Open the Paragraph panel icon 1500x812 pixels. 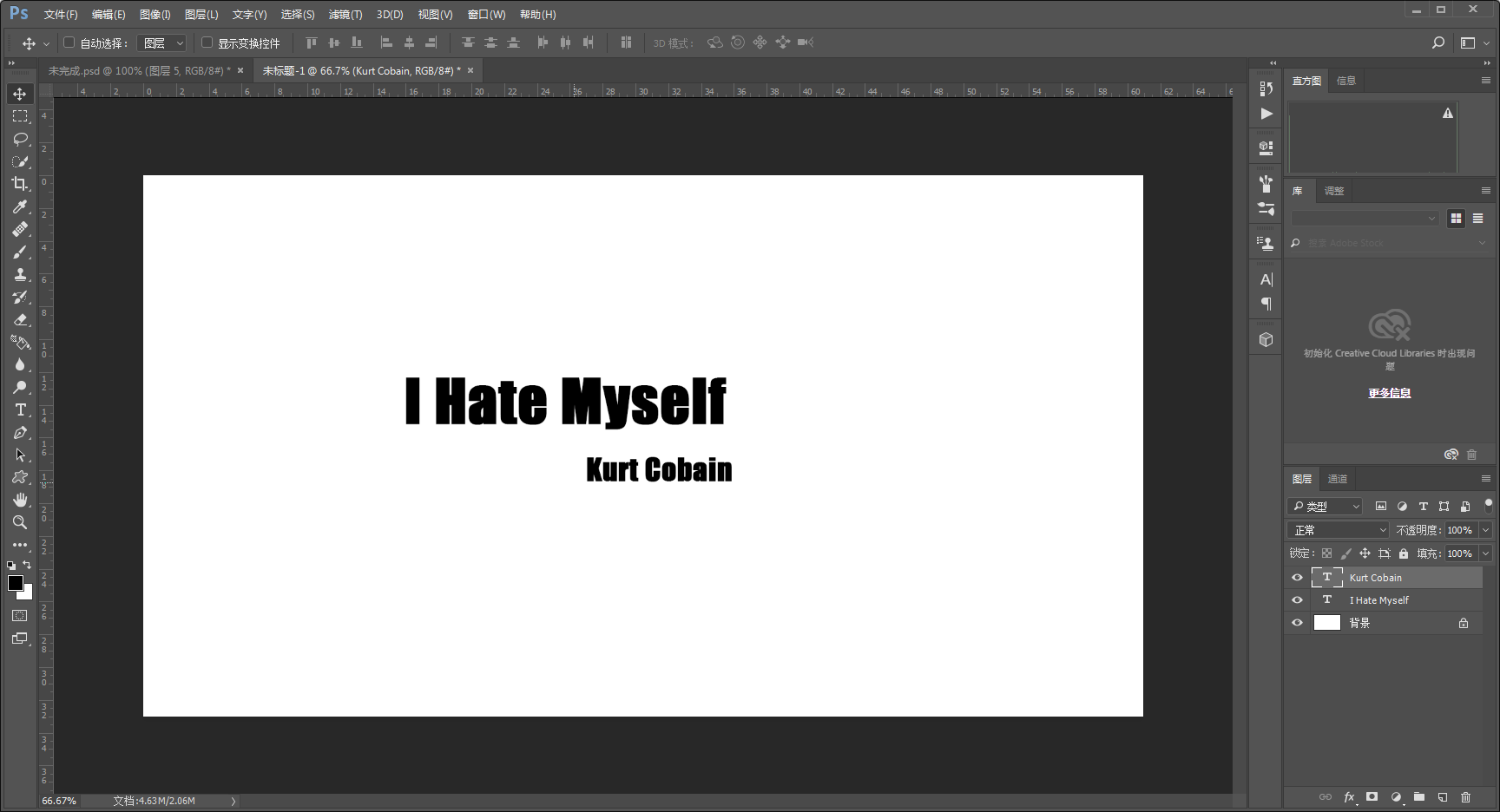click(1266, 304)
